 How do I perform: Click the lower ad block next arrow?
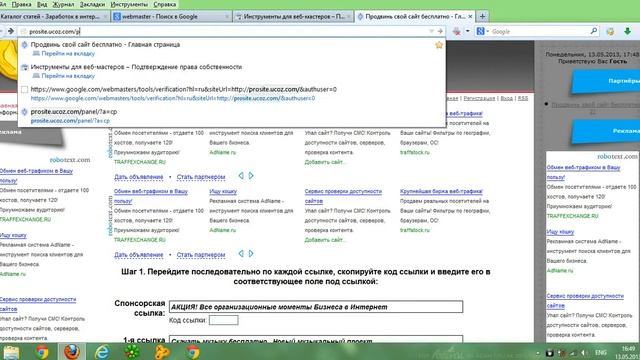tap(251, 253)
